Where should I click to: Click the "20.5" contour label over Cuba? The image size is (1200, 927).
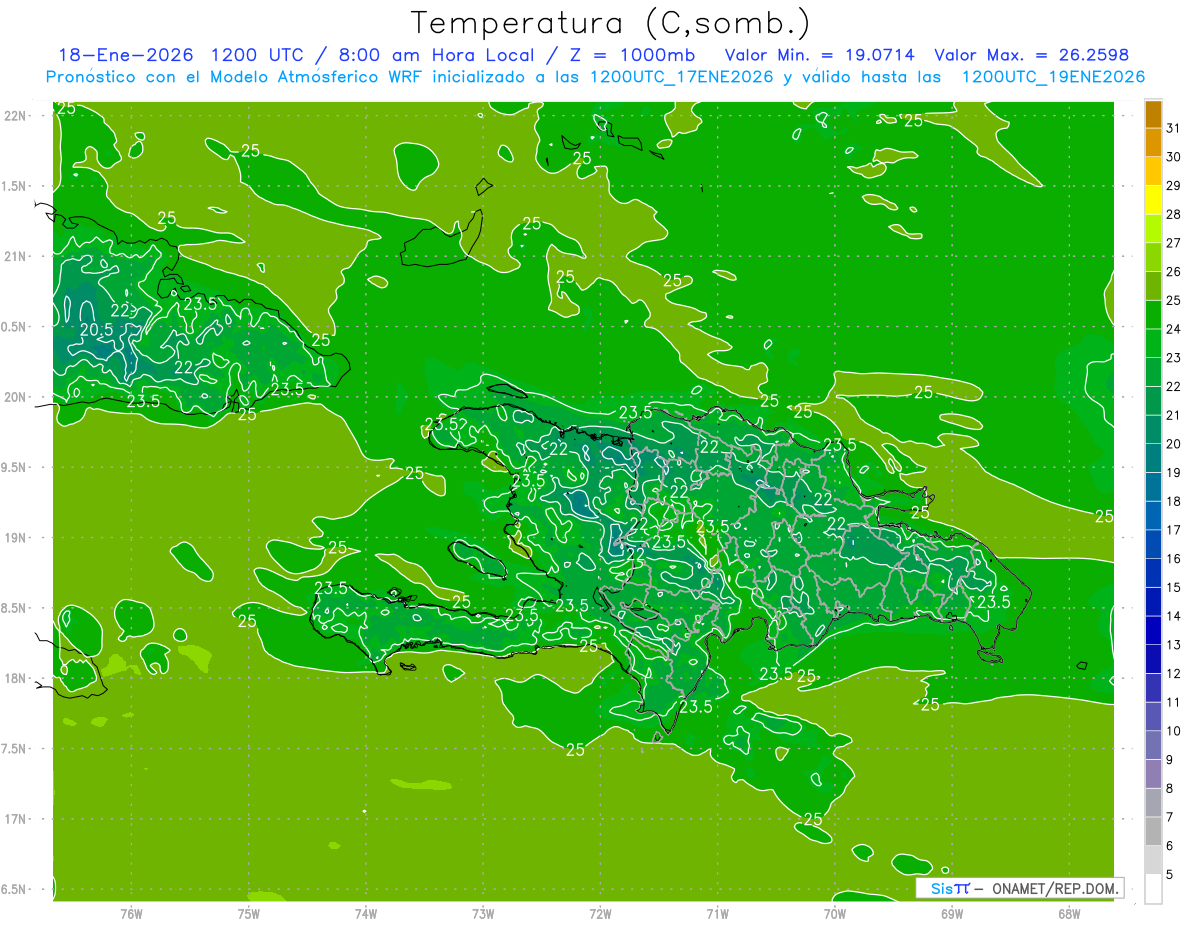(x=96, y=329)
